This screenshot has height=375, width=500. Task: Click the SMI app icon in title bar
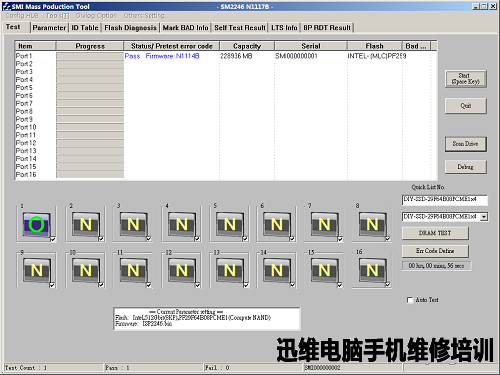7,6
